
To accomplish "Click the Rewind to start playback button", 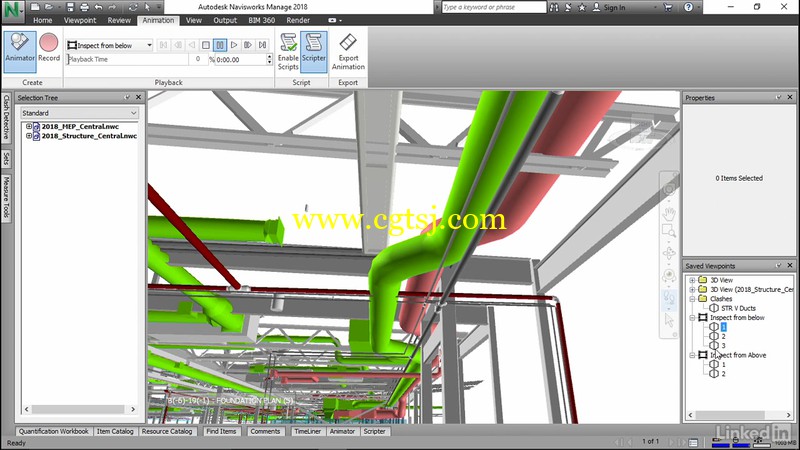I will [x=163, y=45].
